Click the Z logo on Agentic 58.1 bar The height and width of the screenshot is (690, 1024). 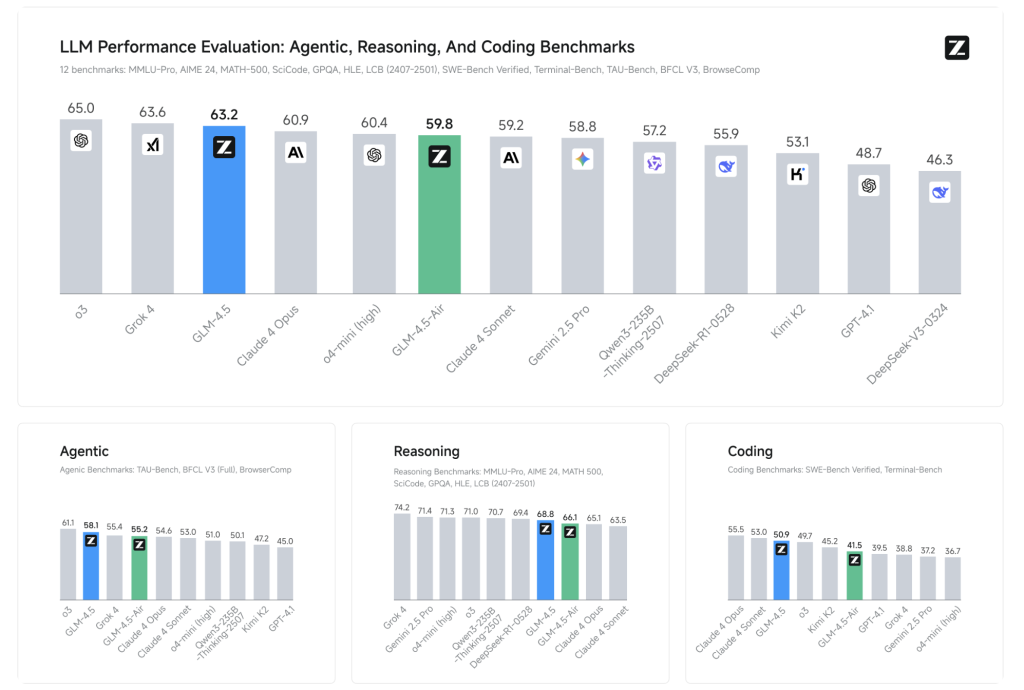91,541
